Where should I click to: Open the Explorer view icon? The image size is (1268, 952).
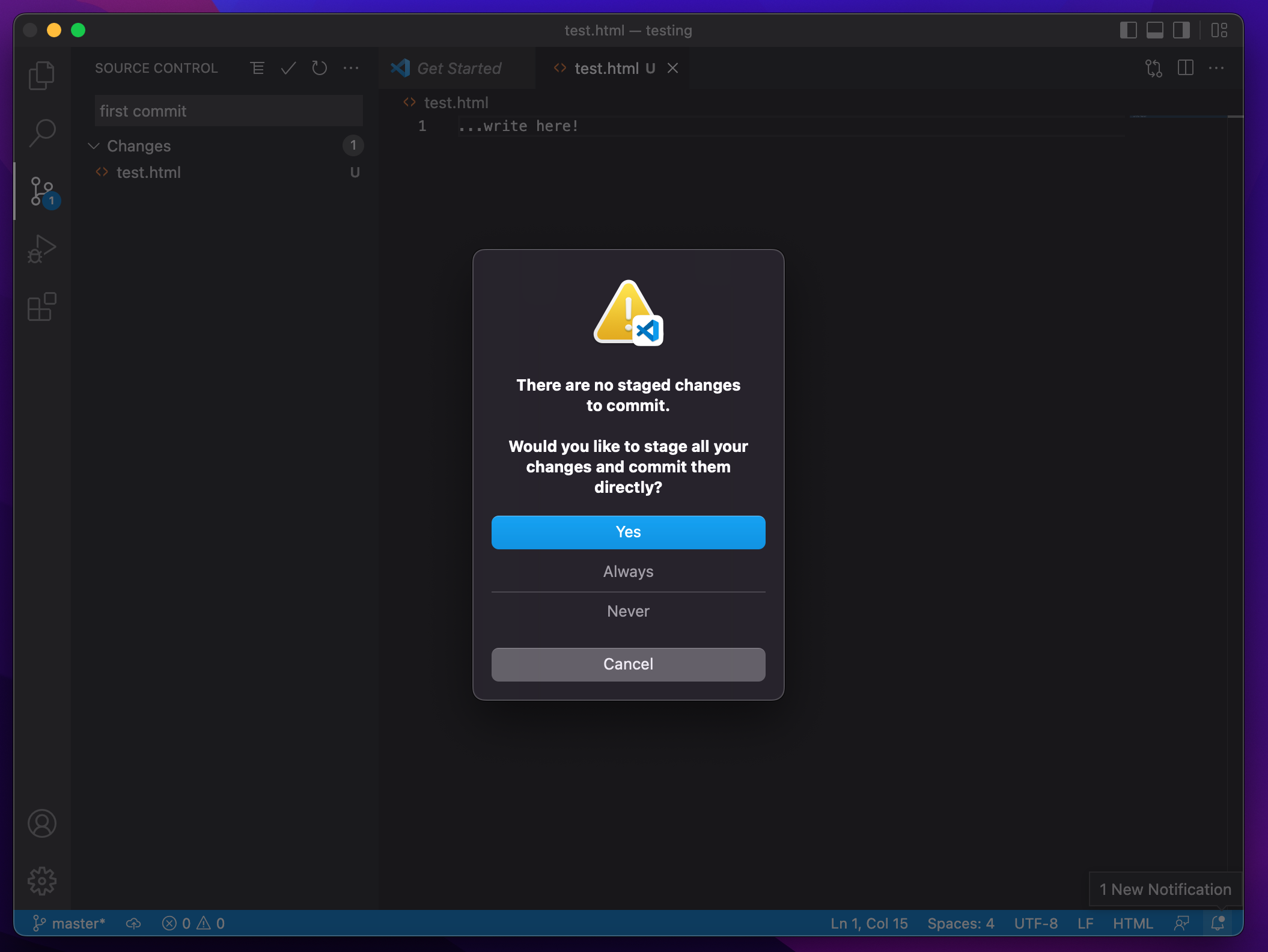[41, 75]
